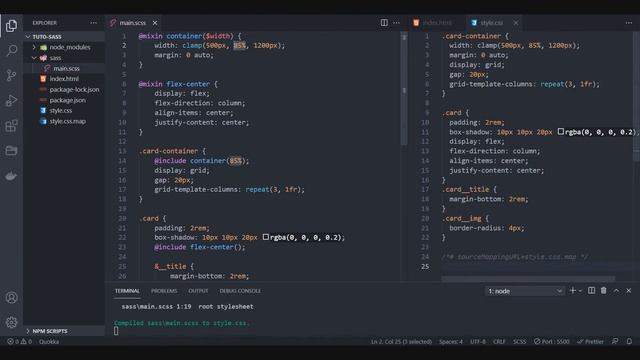Close the terminal panel
Viewport: 640px width, 360px height.
point(629,291)
